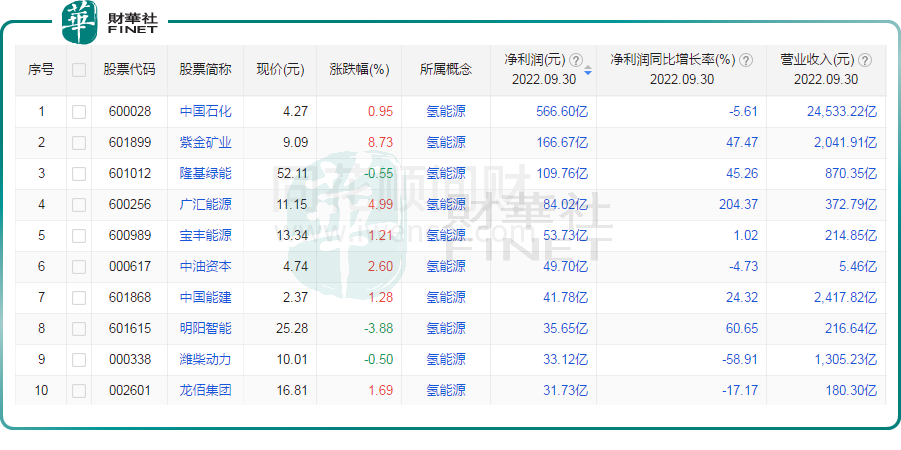
Task: Click current price 52.11
Action: [292, 174]
